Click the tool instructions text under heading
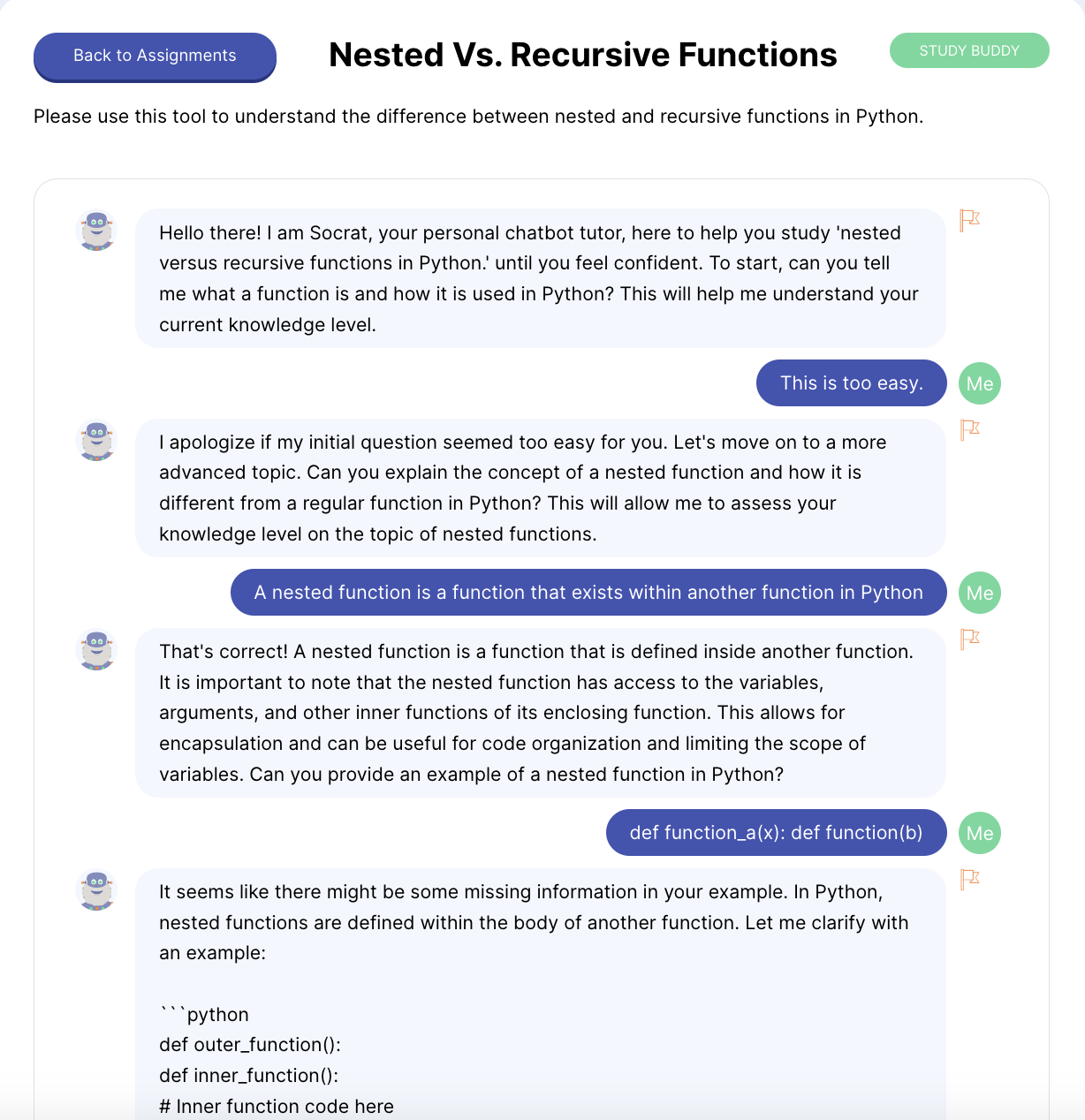This screenshot has width=1085, height=1120. (478, 117)
